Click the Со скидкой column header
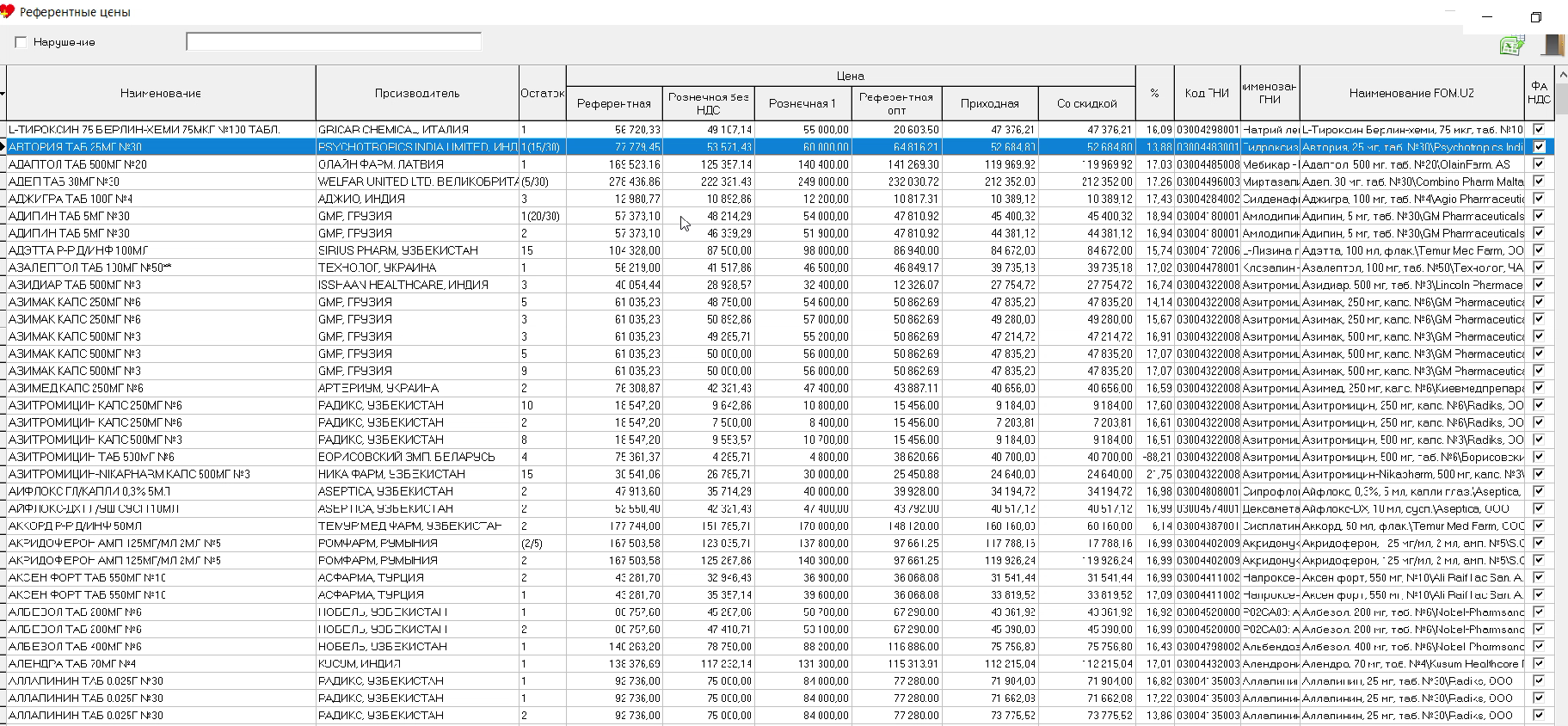The width and height of the screenshot is (1568, 726). [x=1087, y=103]
